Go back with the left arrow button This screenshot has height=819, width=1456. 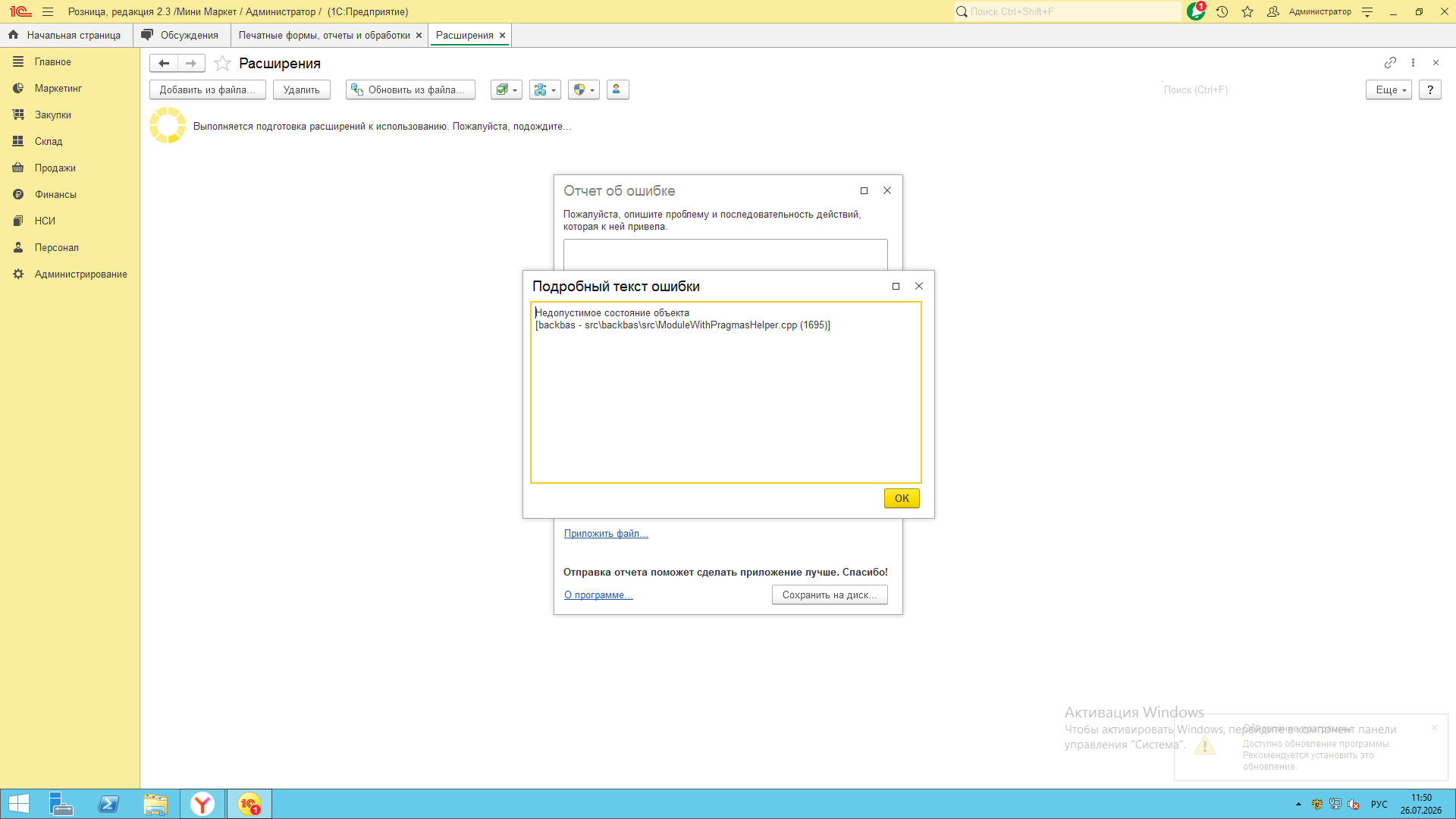(x=164, y=63)
